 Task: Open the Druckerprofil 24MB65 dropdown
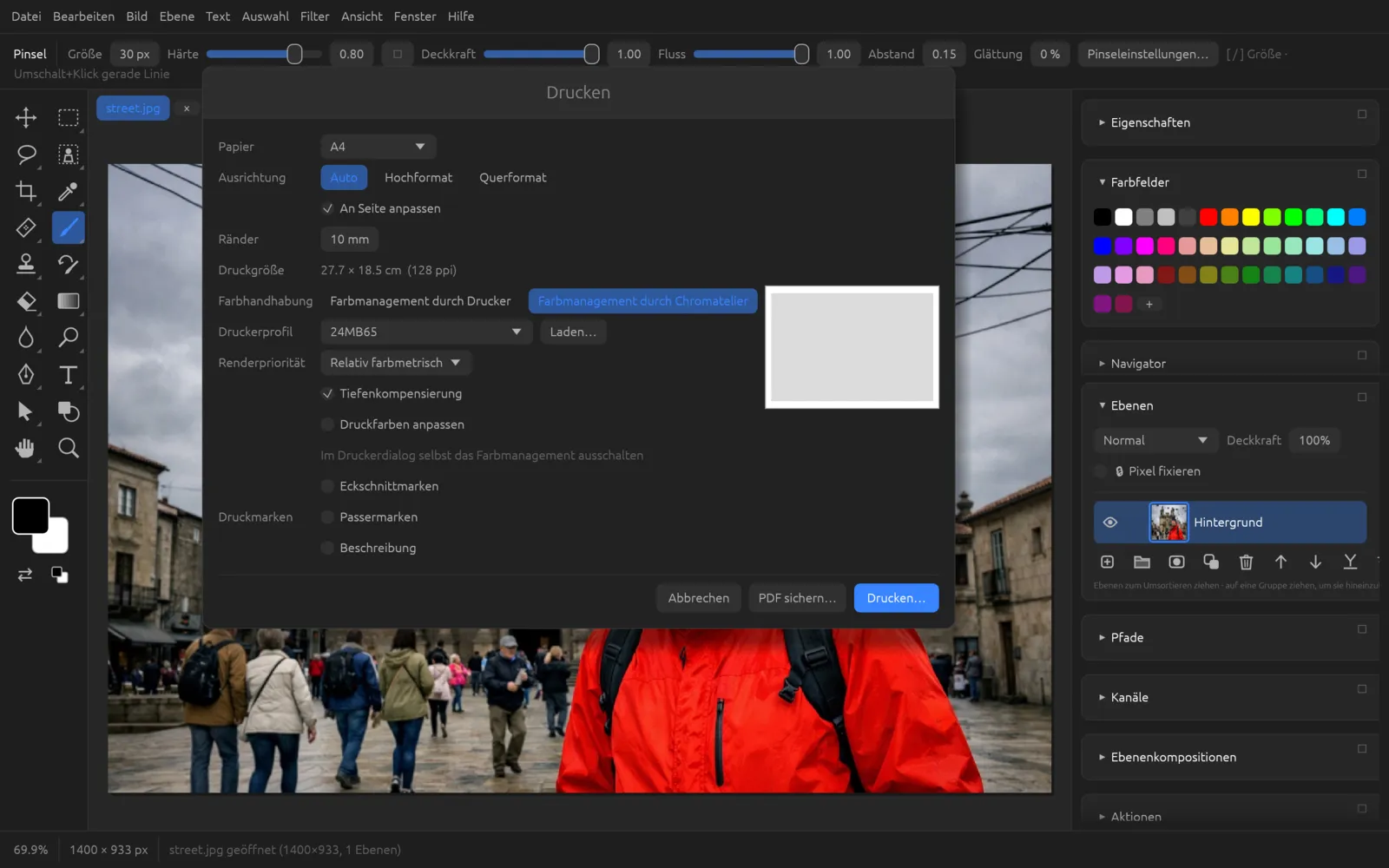click(x=425, y=332)
